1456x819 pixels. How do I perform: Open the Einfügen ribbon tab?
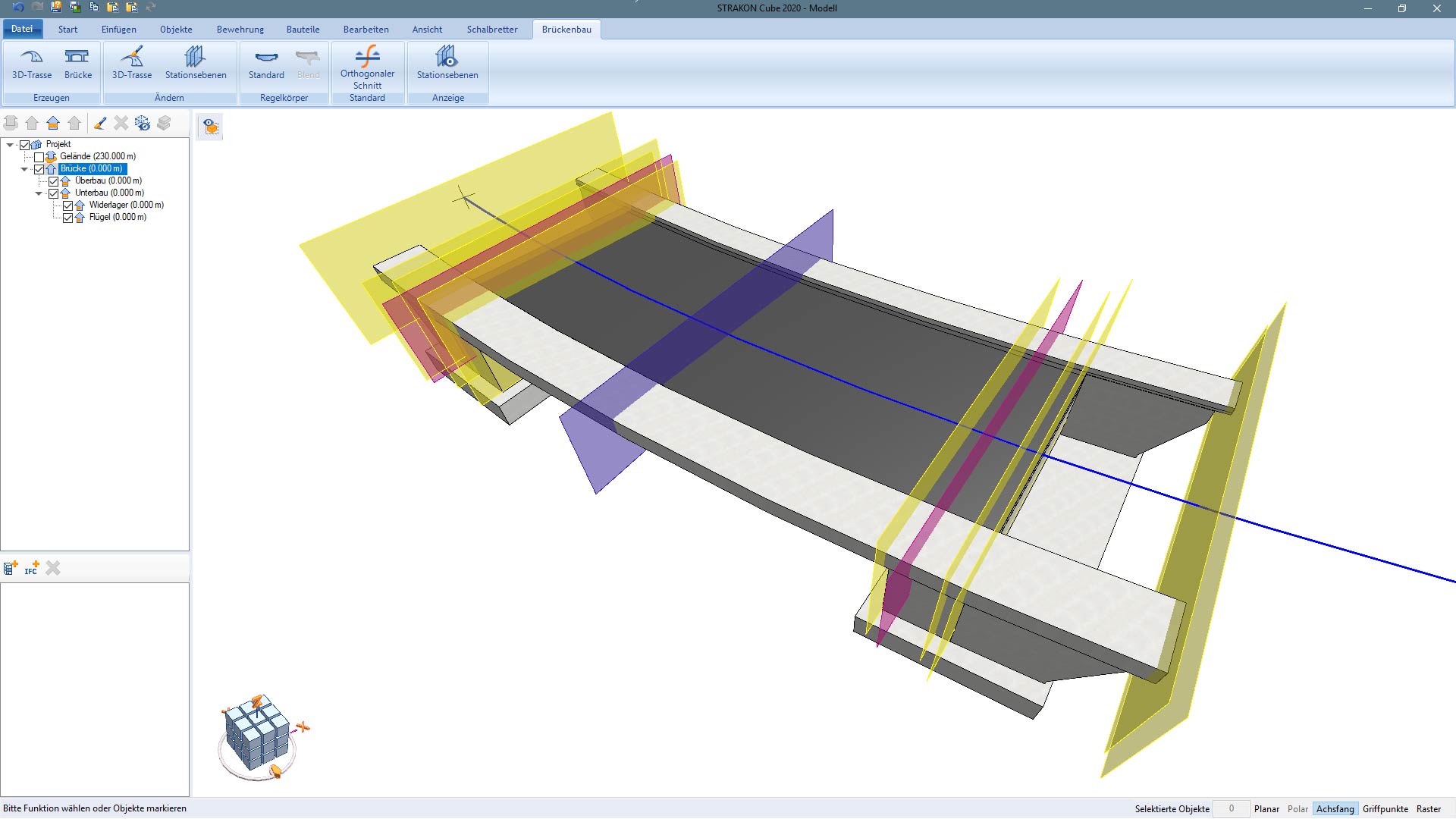click(119, 29)
